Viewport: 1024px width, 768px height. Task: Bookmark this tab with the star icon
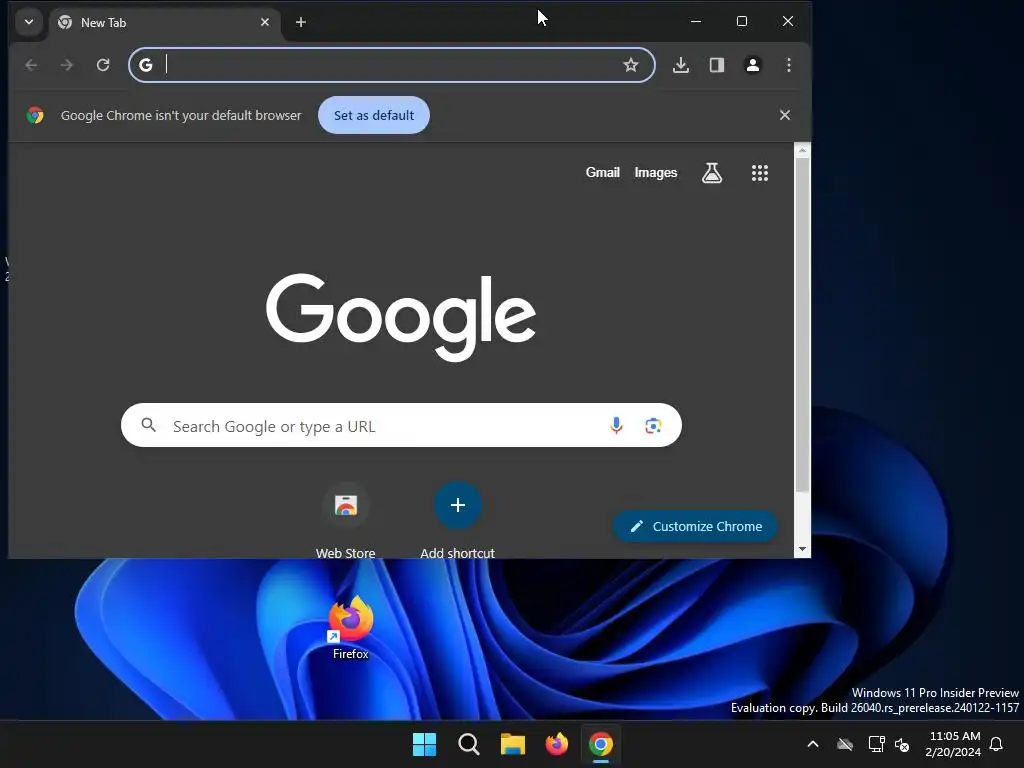pos(630,65)
